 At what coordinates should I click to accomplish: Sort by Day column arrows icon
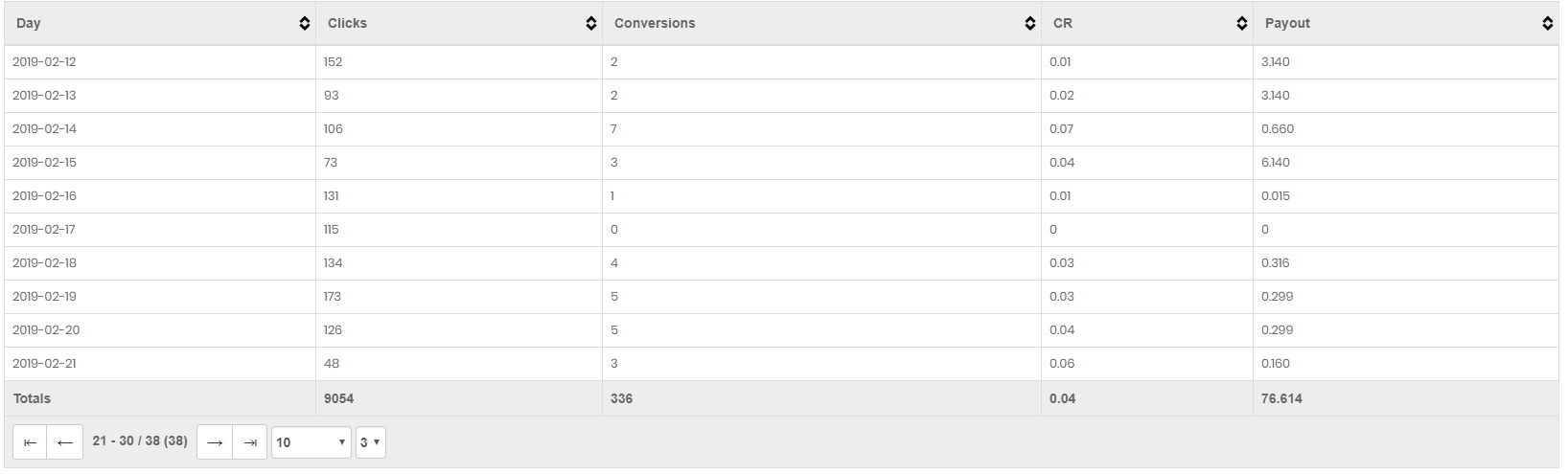[305, 23]
